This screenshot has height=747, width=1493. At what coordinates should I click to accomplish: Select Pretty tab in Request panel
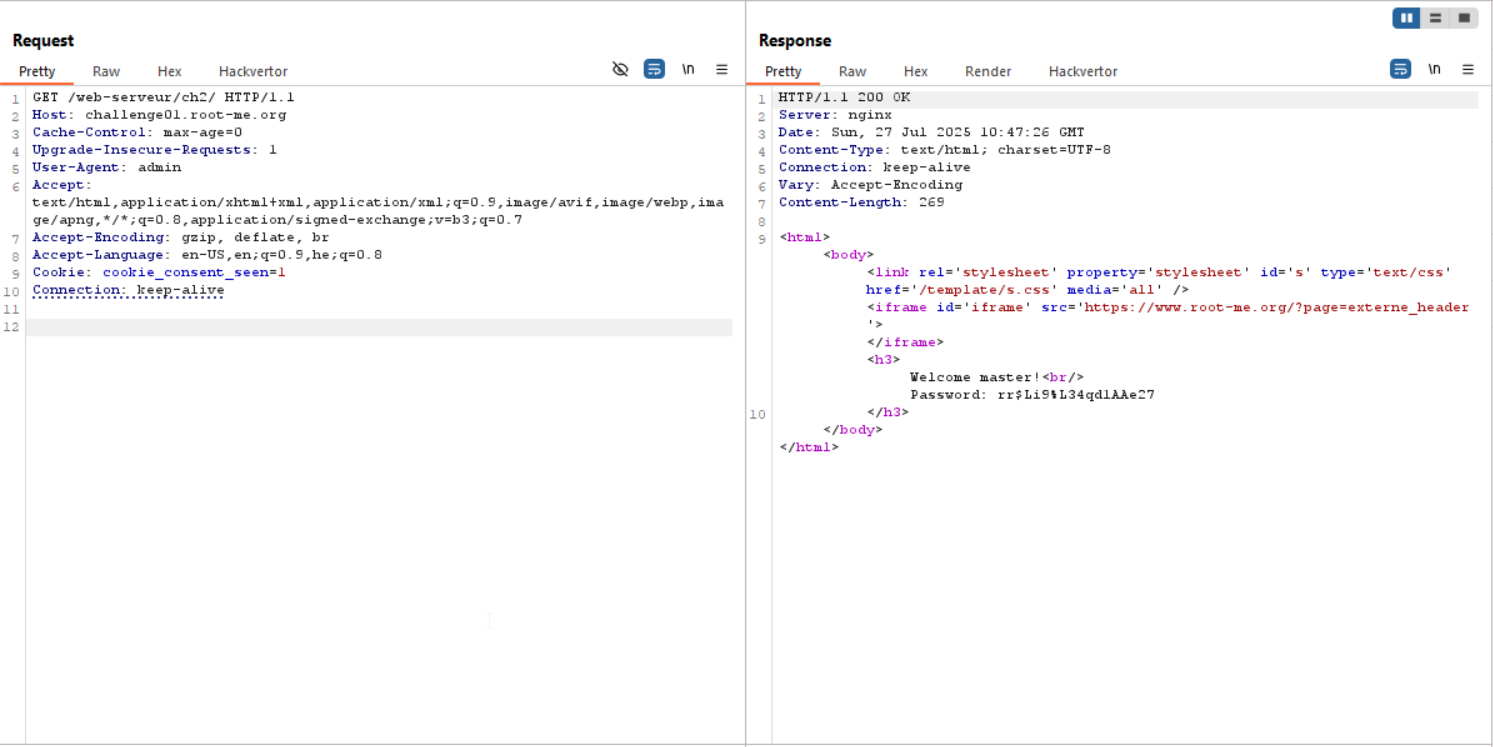(x=37, y=71)
